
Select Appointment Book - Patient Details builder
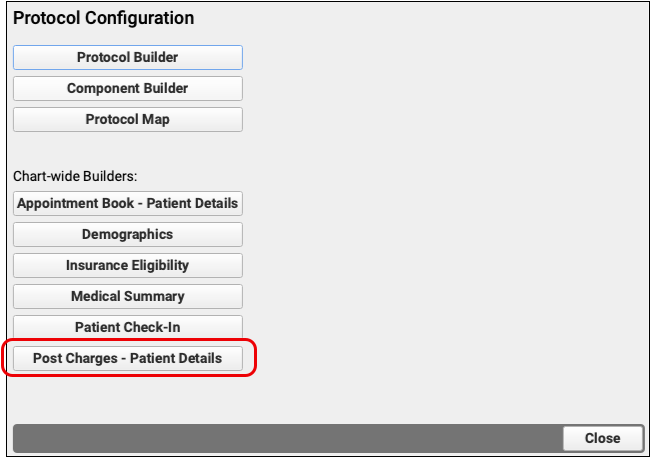pyautogui.click(x=127, y=203)
